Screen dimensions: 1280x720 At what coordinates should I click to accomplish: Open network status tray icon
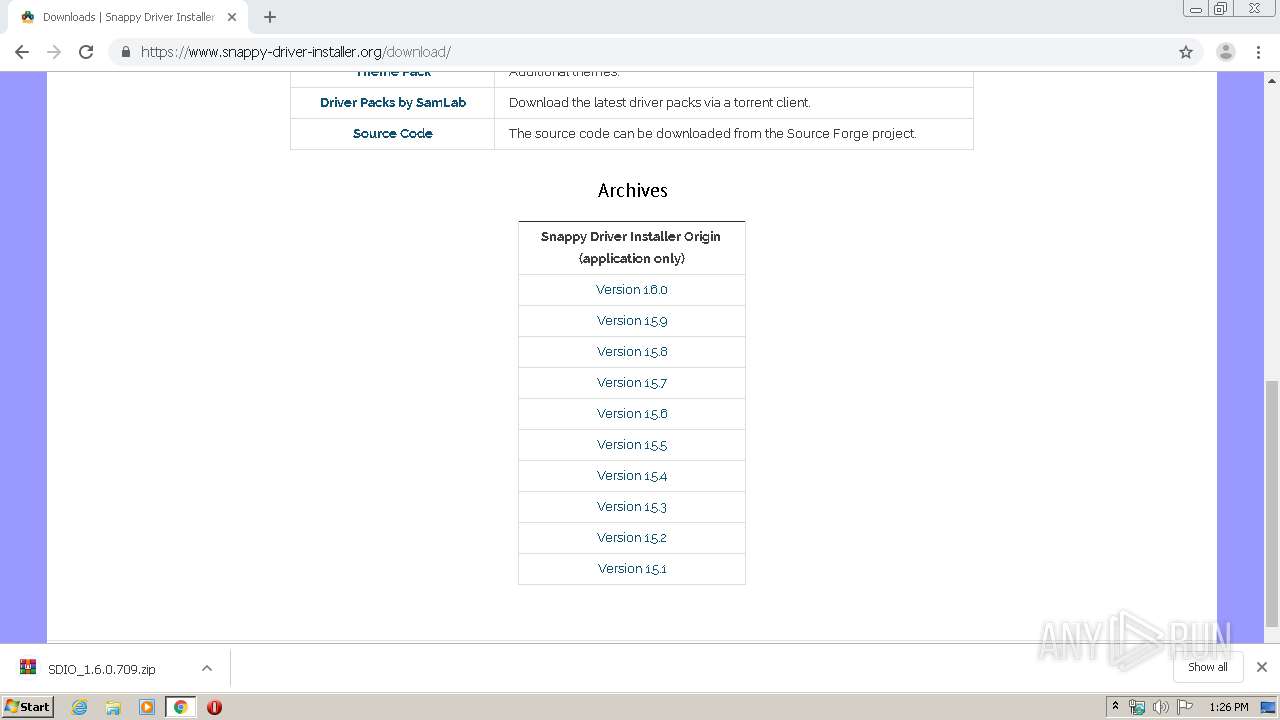(1137, 707)
